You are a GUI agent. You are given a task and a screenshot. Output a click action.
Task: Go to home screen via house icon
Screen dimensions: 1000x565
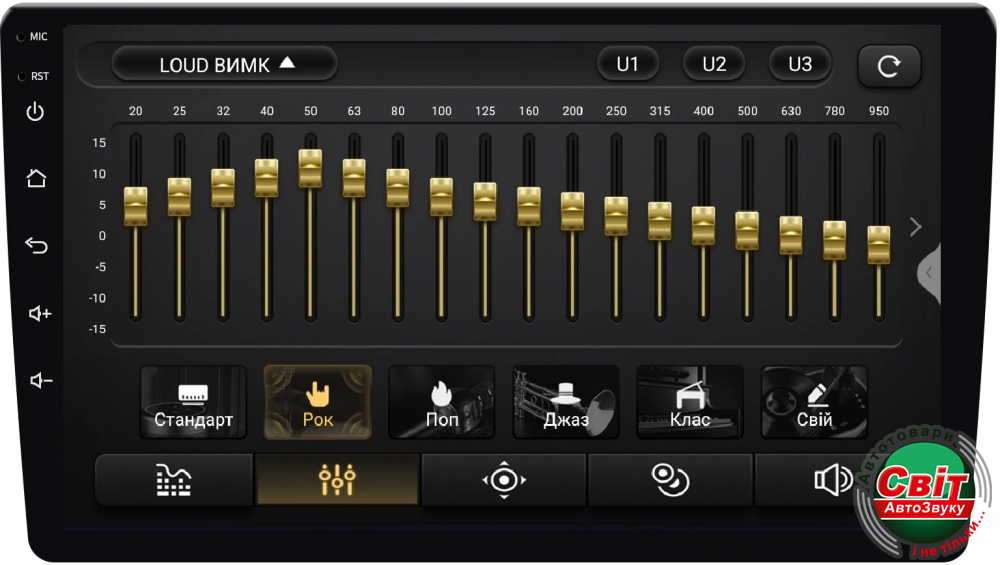(x=36, y=179)
